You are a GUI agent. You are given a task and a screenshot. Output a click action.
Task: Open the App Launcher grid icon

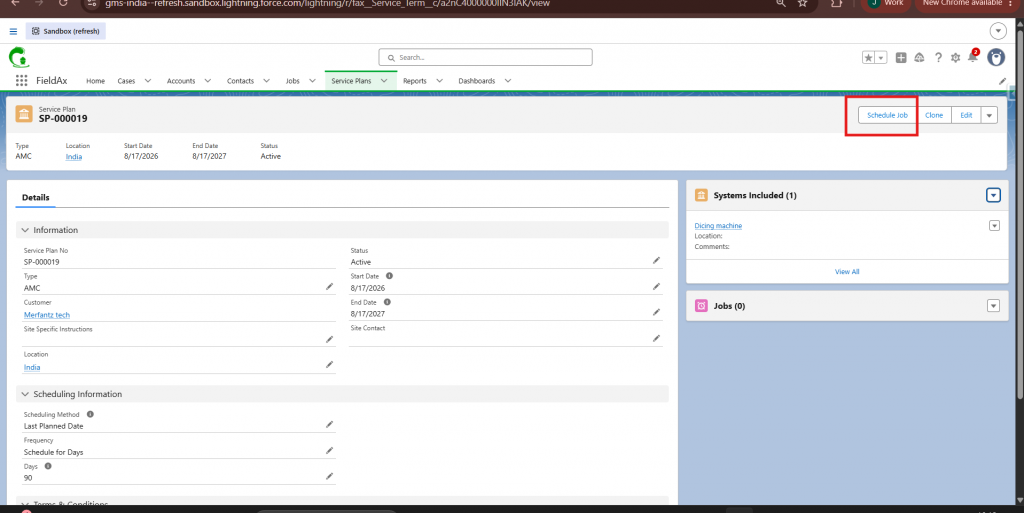[x=22, y=80]
